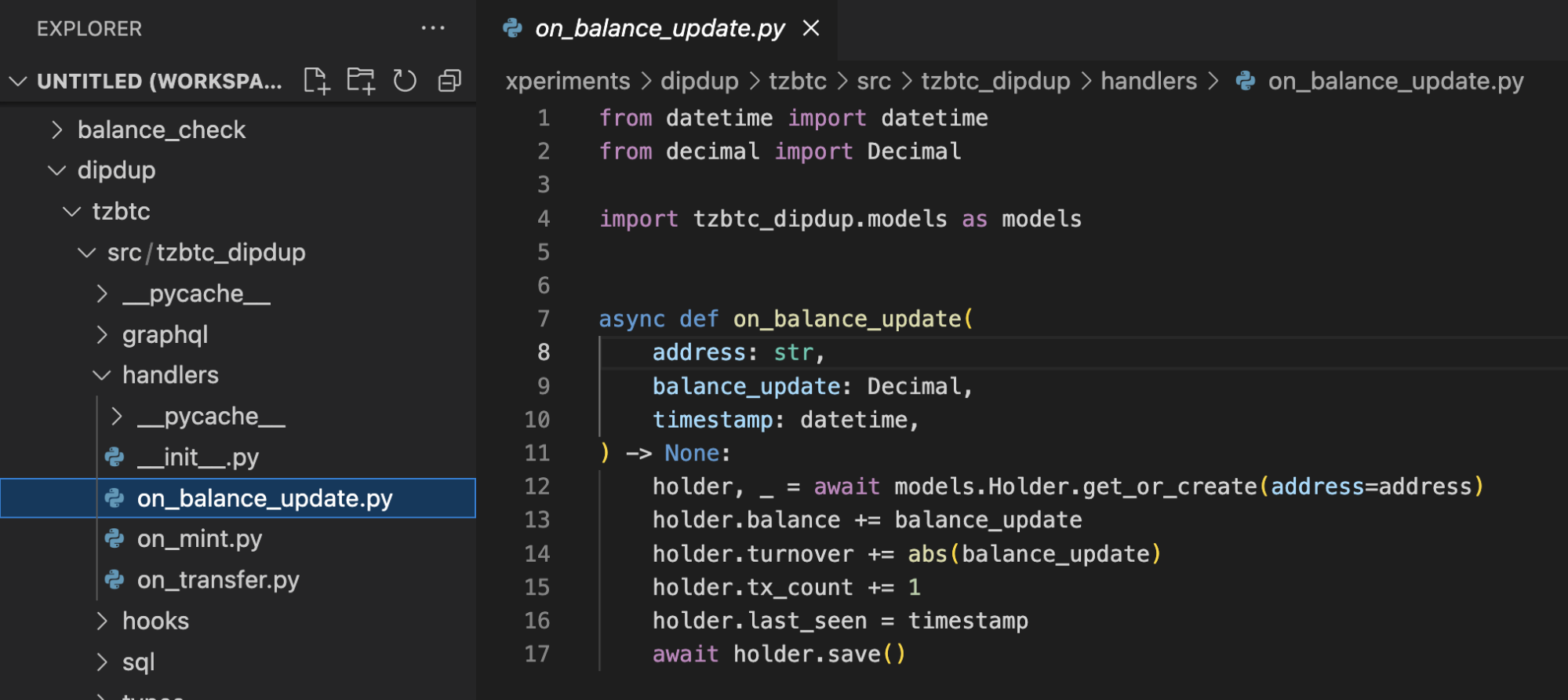Collapse all folders in Explorer
The height and width of the screenshot is (700, 1568).
(x=449, y=81)
